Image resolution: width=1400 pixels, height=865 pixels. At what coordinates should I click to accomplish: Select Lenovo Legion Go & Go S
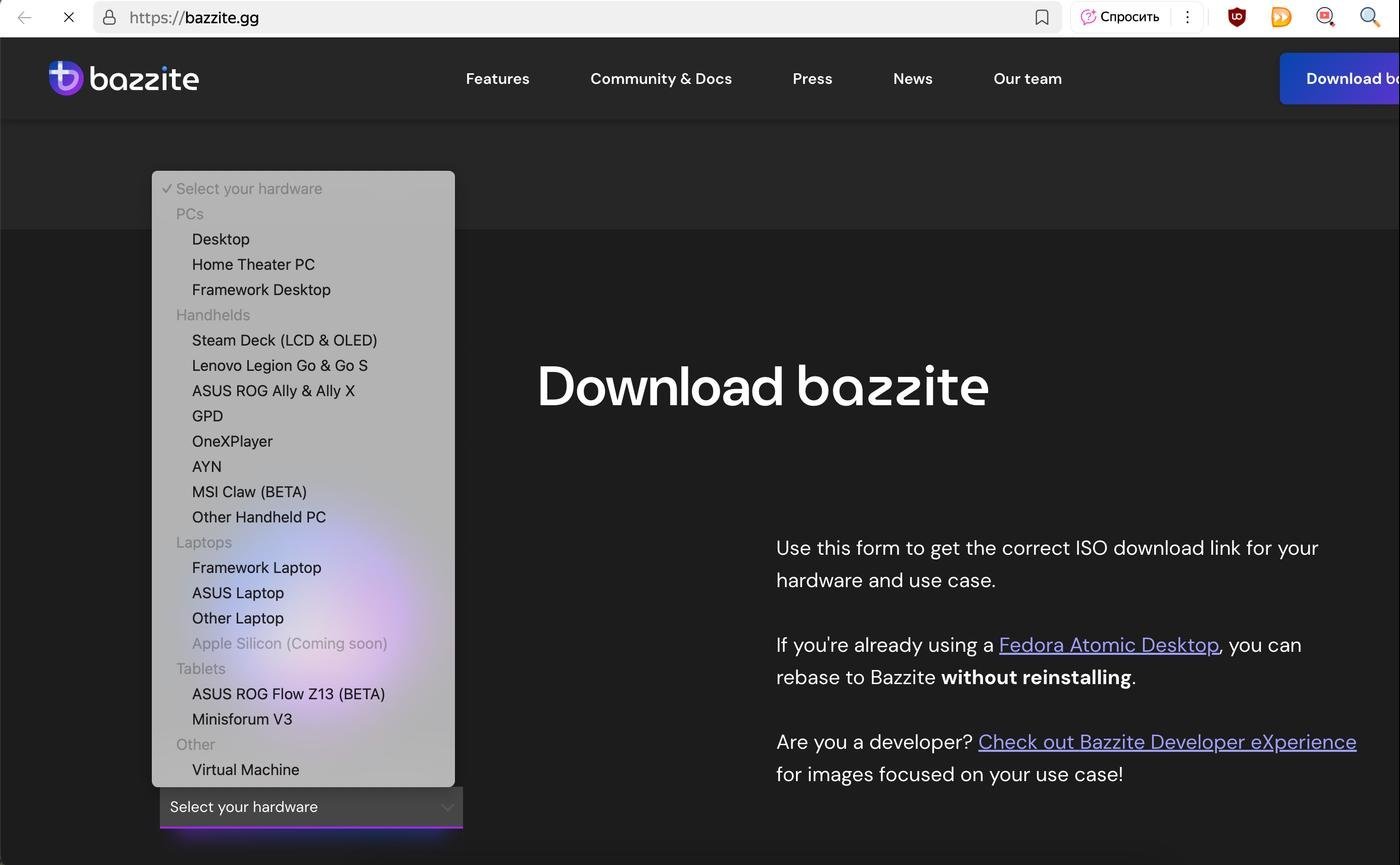303,366
